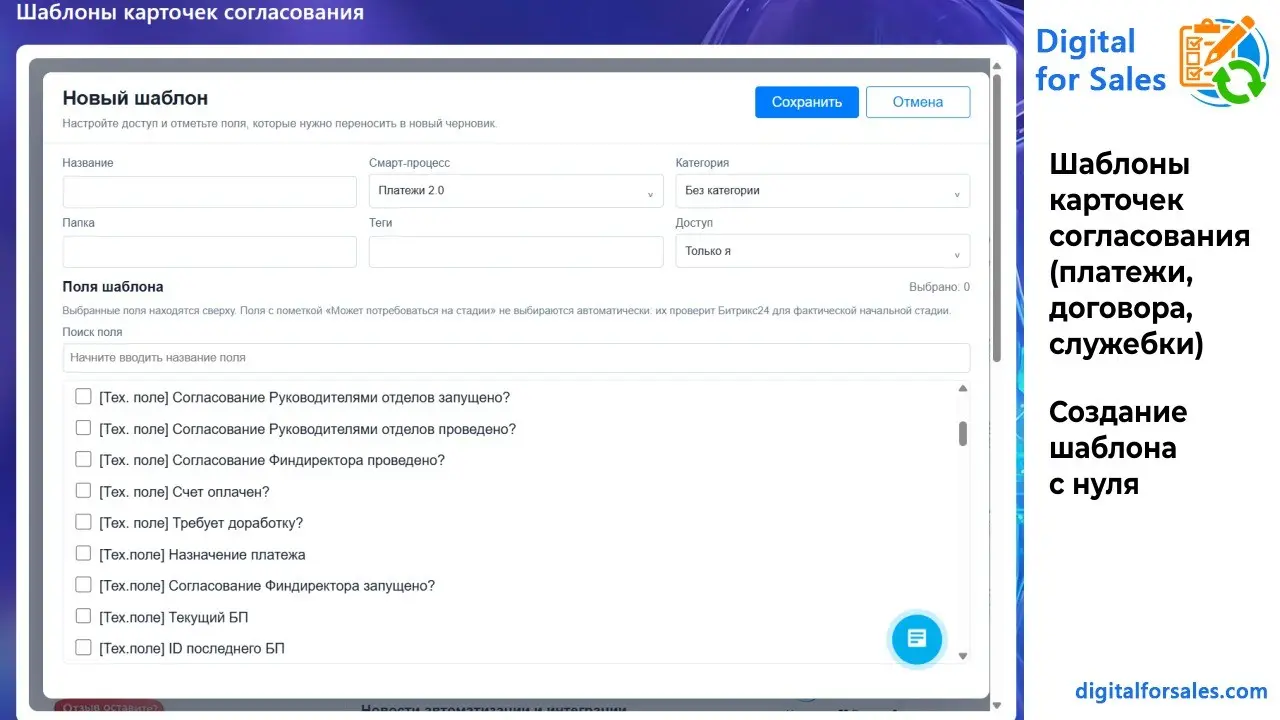Select '[Тех. поле] Требует доработку?' checkbox
Viewport: 1280px width, 720px height.
coord(83,522)
